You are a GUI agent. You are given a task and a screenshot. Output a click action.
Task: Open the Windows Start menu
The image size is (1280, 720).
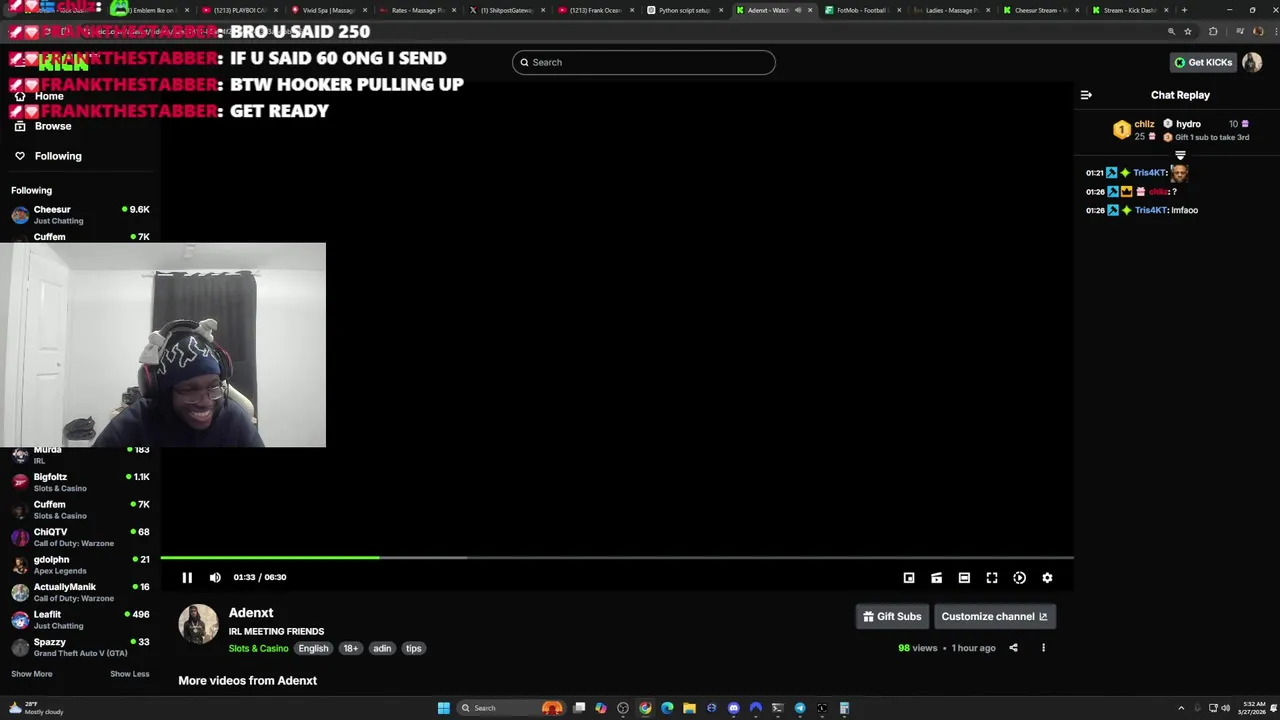tap(443, 708)
